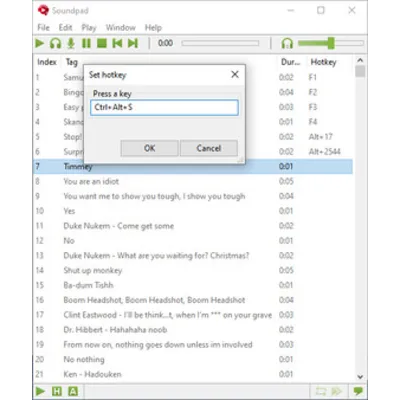
Task: Select the highlighted Timmey row
Action: (x=193, y=166)
